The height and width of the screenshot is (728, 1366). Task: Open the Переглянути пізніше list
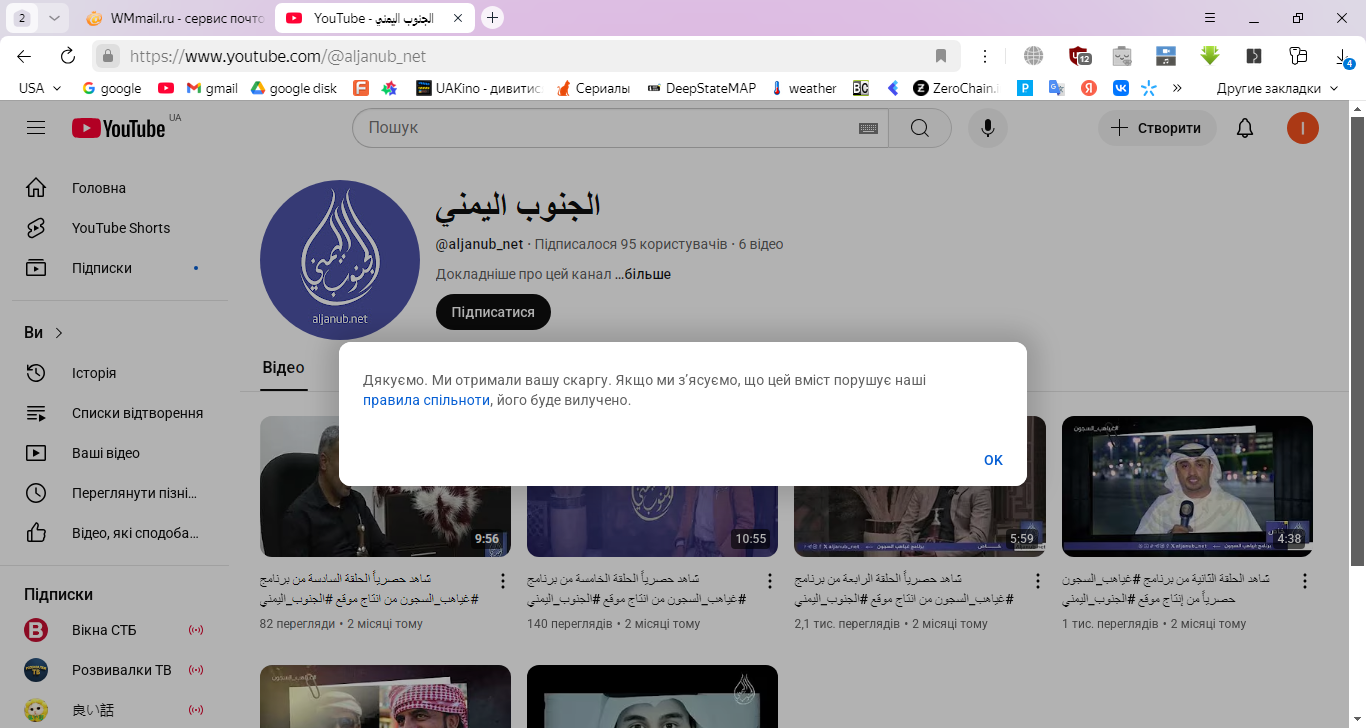coord(120,493)
